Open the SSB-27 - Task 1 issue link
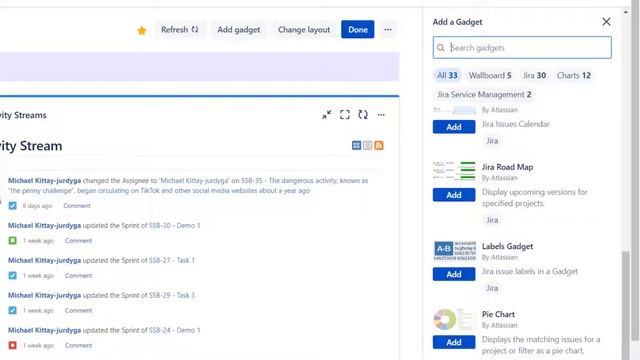Viewport: 640px width, 360px height. click(x=171, y=260)
